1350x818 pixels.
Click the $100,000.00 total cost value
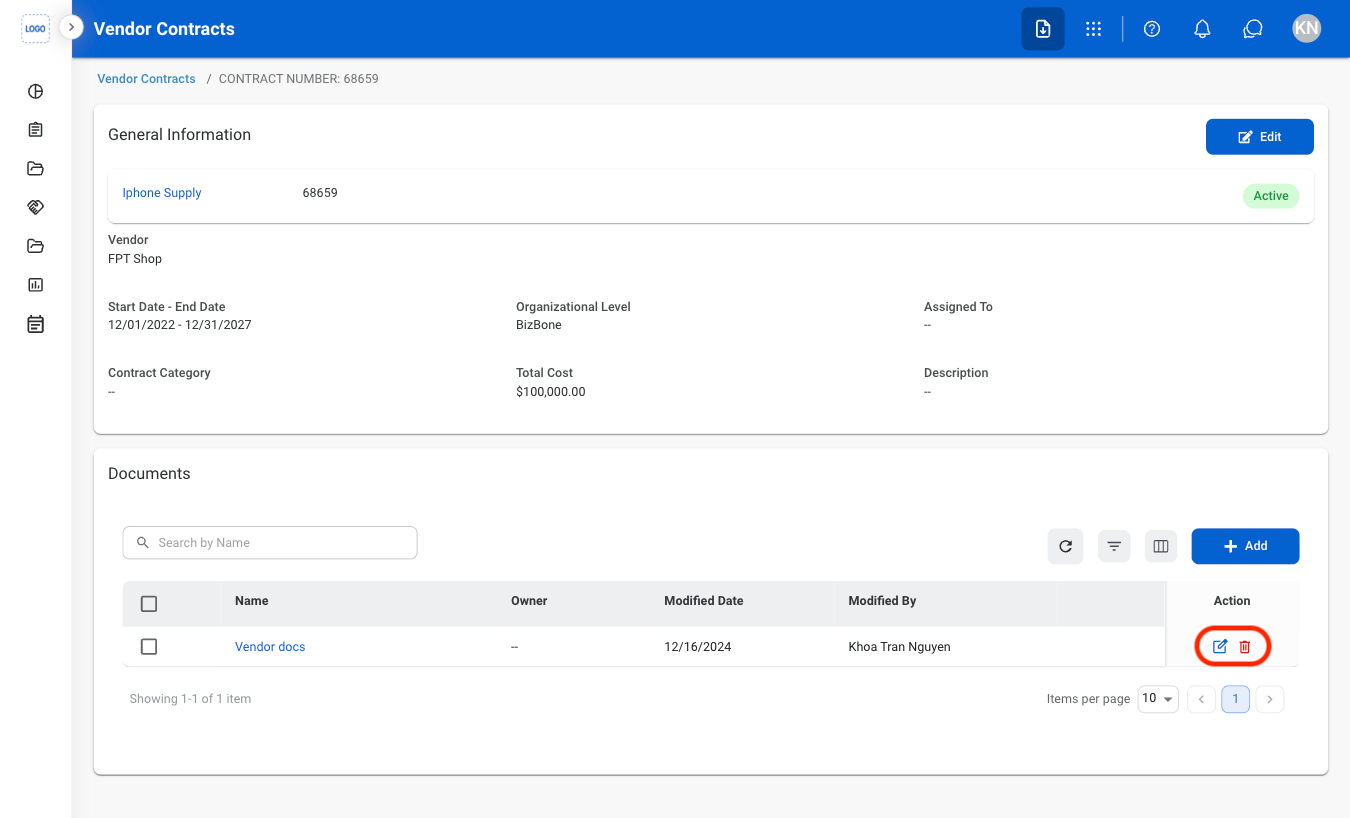[551, 392]
